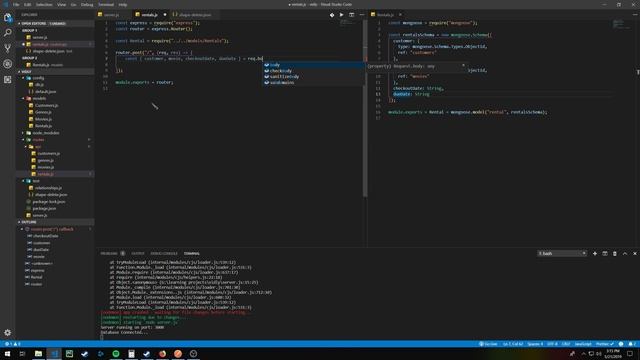
Task: Select the 'body' autocomplete suggestion
Action: tap(313, 64)
